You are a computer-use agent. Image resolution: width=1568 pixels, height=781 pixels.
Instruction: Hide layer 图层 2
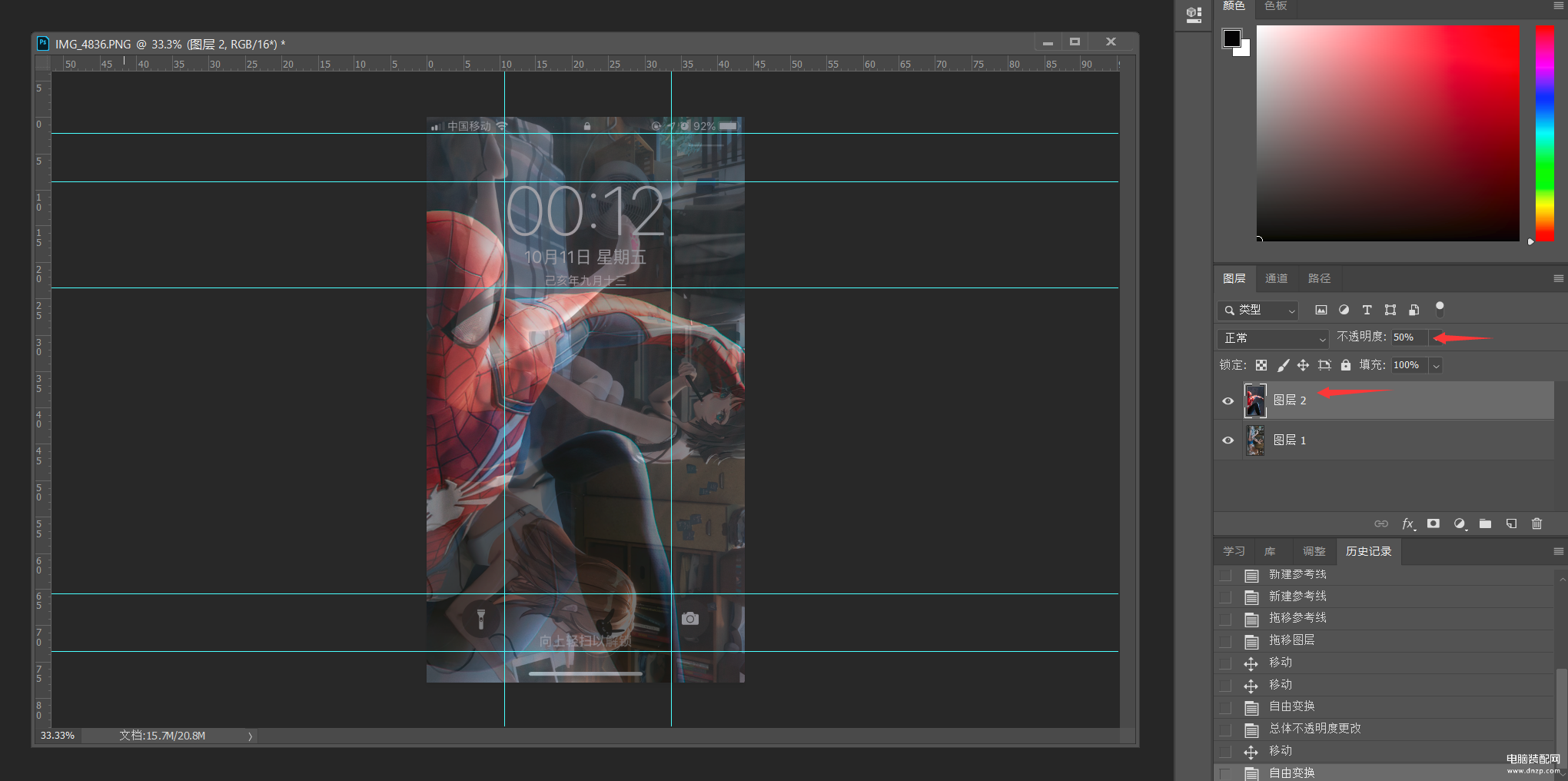coord(1227,400)
